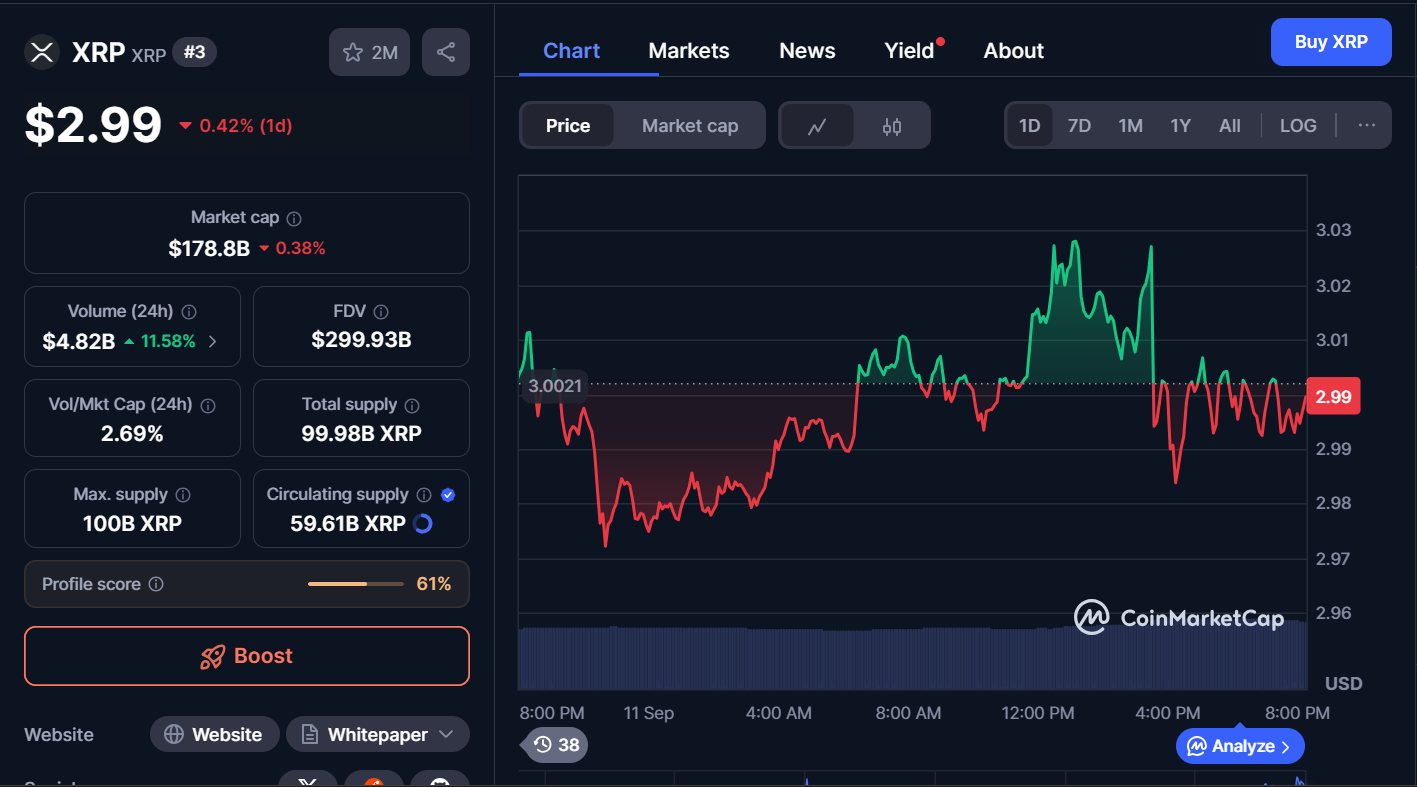The image size is (1417, 787).
Task: Expand Volume (24h) chevron arrow
Action: pos(212,341)
